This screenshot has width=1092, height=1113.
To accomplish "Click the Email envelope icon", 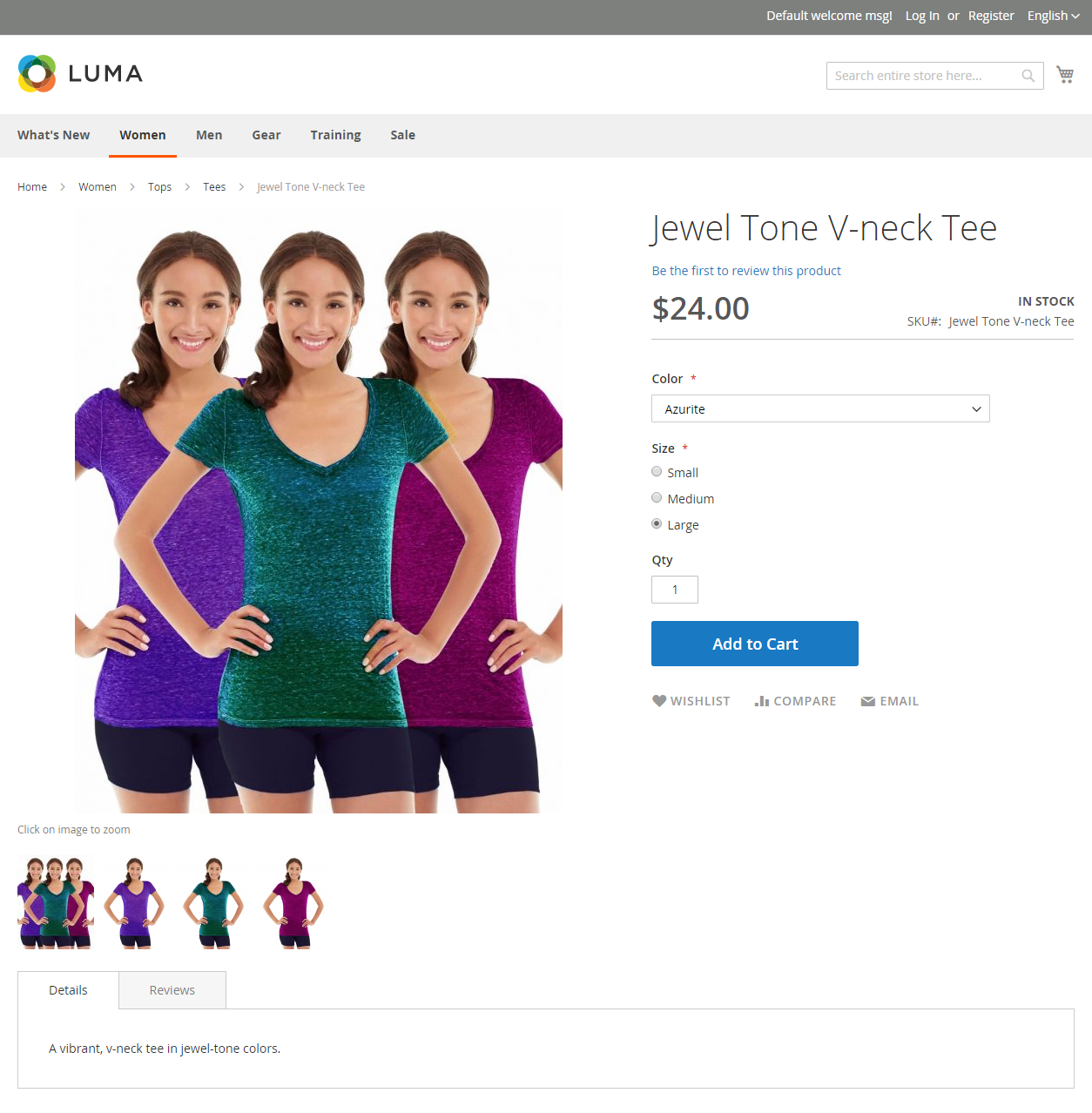I will pyautogui.click(x=868, y=701).
